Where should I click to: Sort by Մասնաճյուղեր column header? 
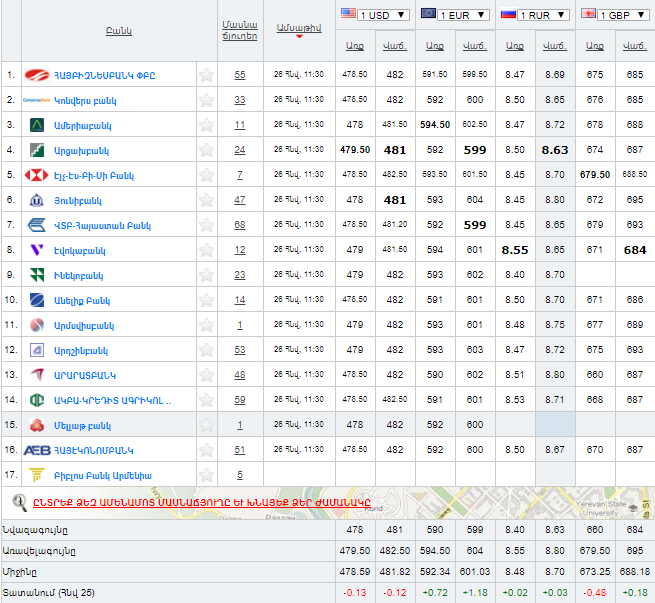[240, 30]
